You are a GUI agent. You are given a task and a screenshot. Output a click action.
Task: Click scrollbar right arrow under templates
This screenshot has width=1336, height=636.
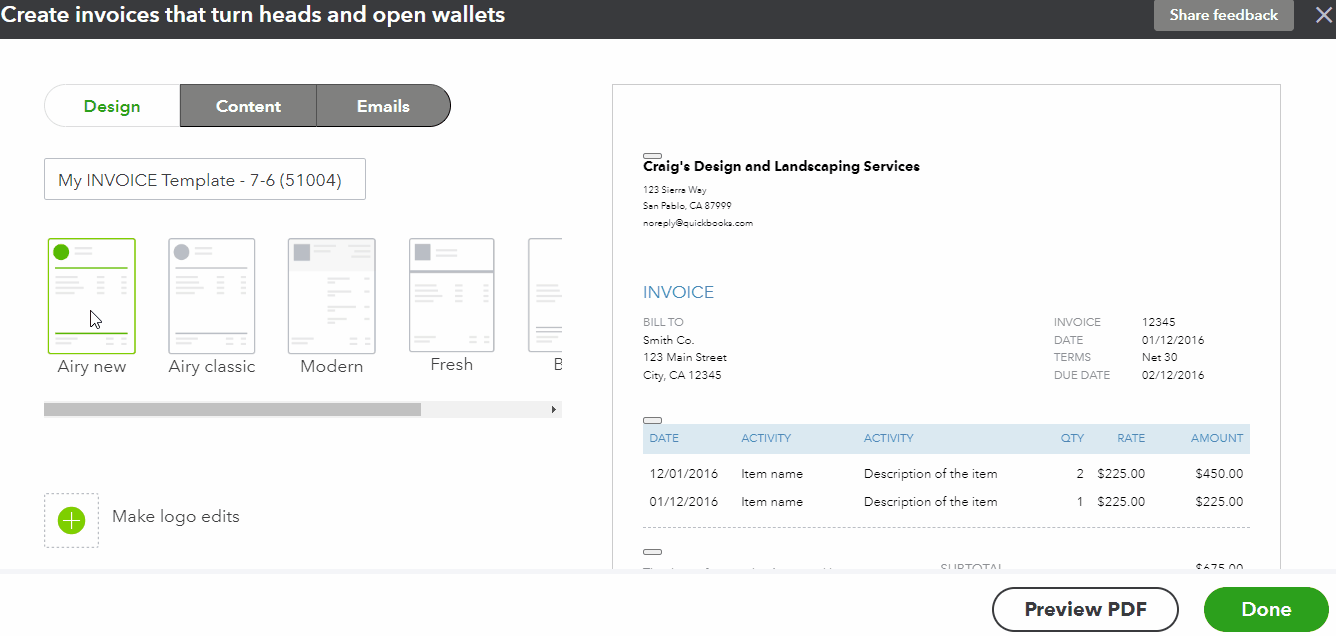(554, 409)
